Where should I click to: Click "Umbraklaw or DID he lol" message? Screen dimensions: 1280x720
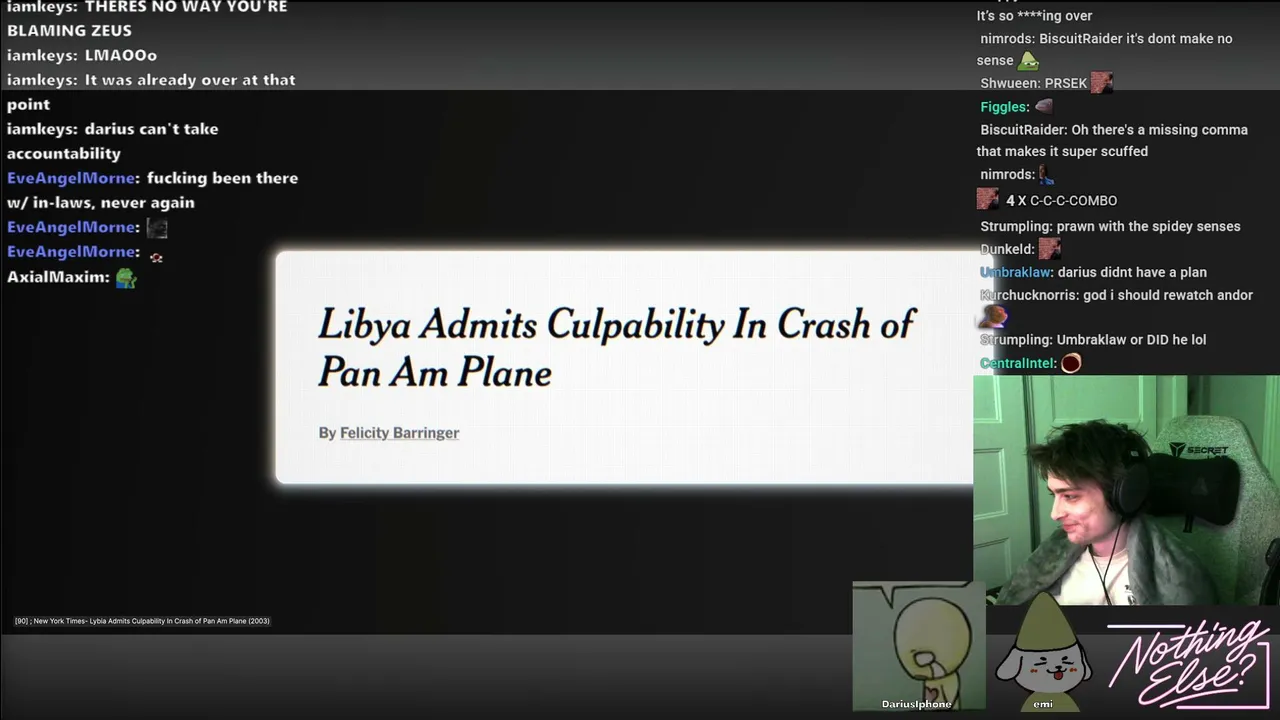pos(1093,340)
